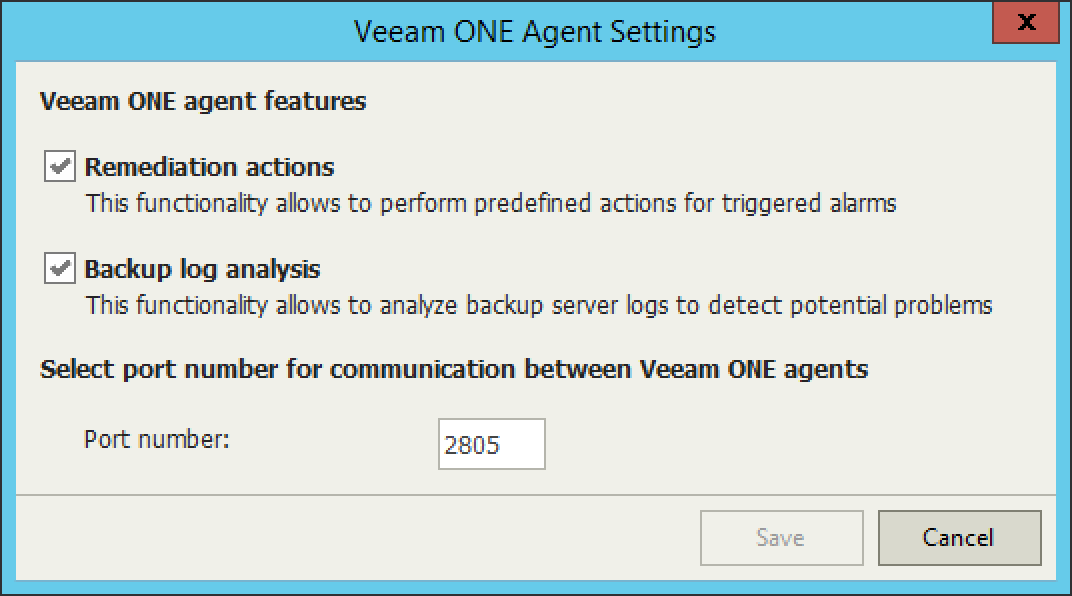Select the Veeam ONE agent features heading
This screenshot has height=596, width=1072.
[x=203, y=101]
